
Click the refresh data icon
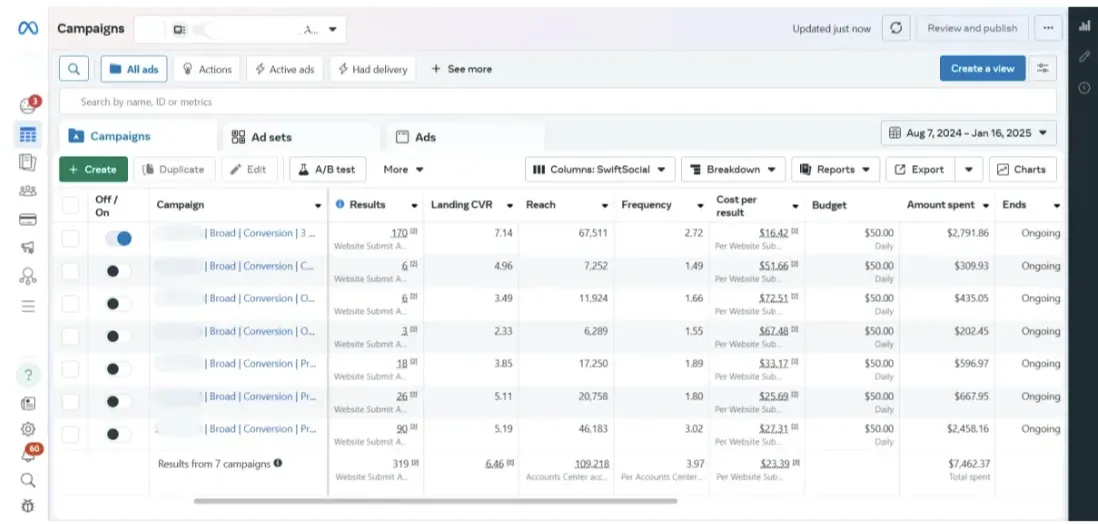click(896, 28)
